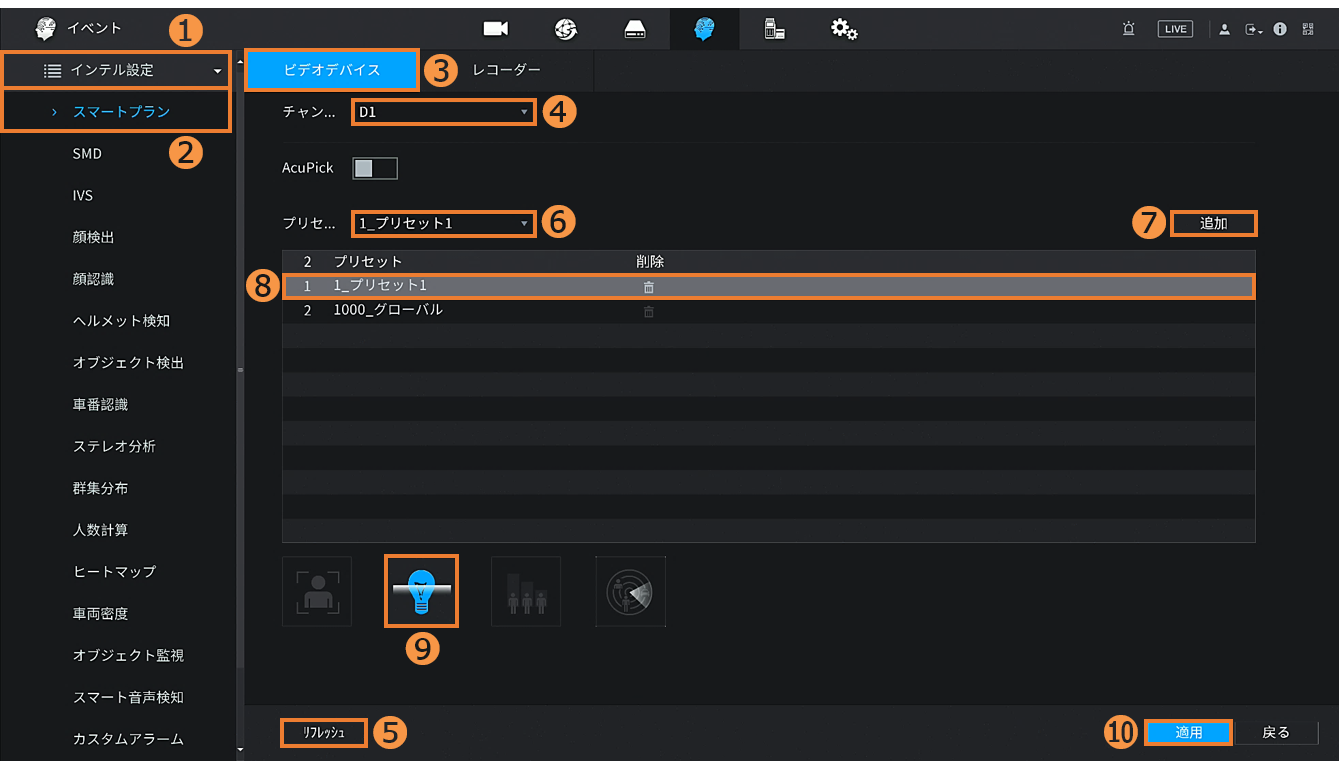The image size is (1339, 782).
Task: Open the camera icon in the top bar
Action: [x=497, y=29]
